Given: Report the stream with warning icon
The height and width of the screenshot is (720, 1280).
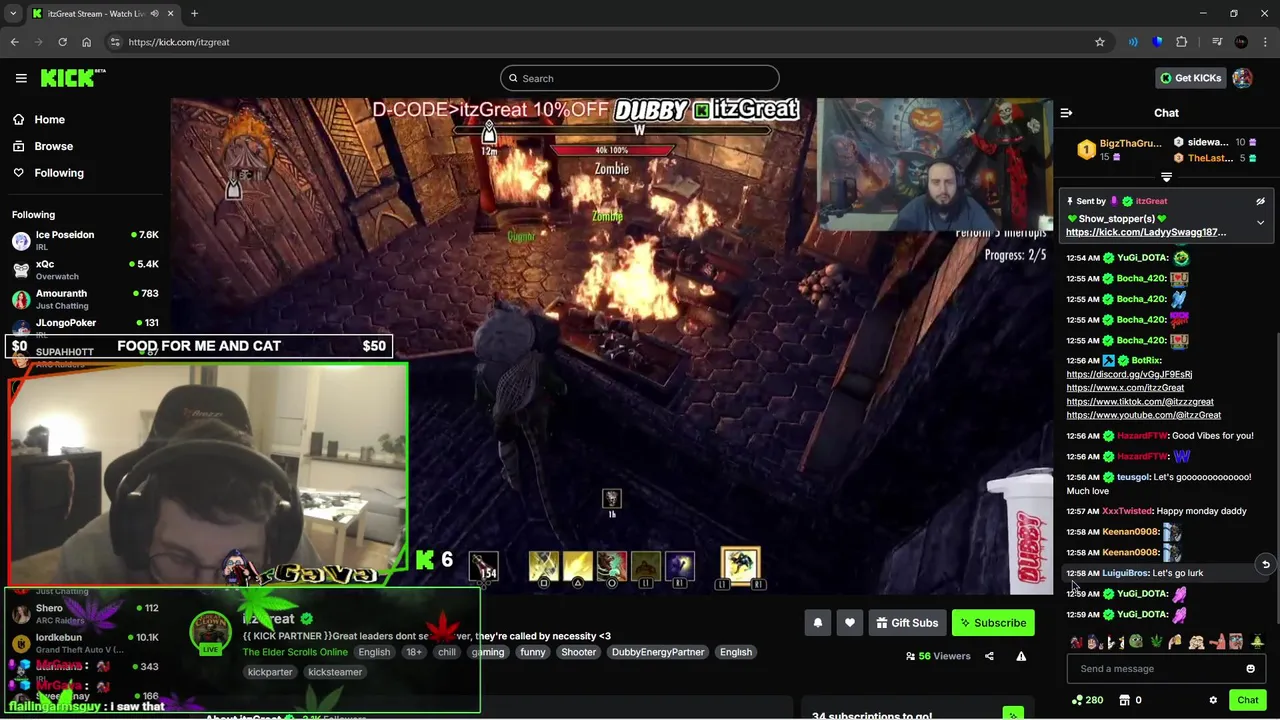Looking at the screenshot, I should 1021,656.
